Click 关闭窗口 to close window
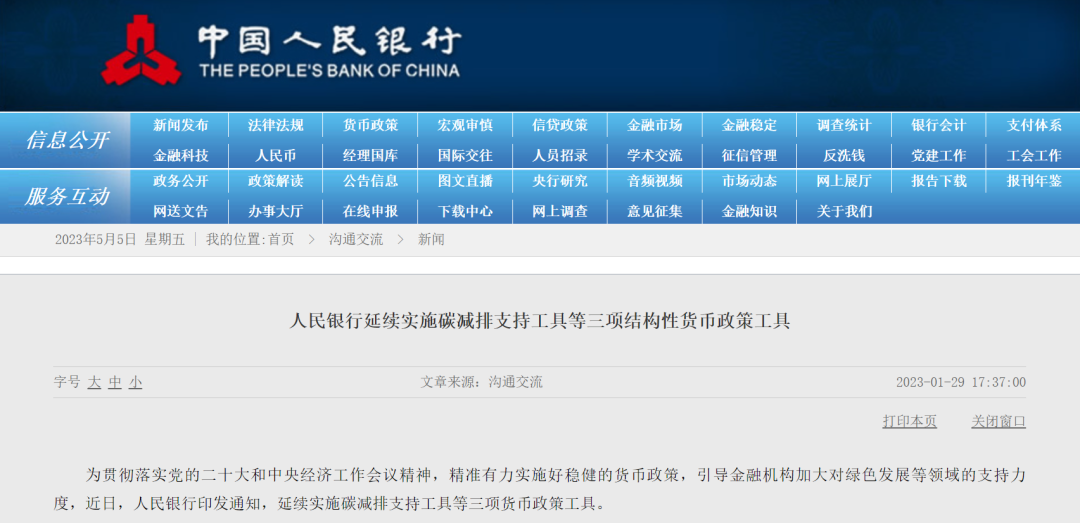This screenshot has height=523, width=1080. pos(999,421)
